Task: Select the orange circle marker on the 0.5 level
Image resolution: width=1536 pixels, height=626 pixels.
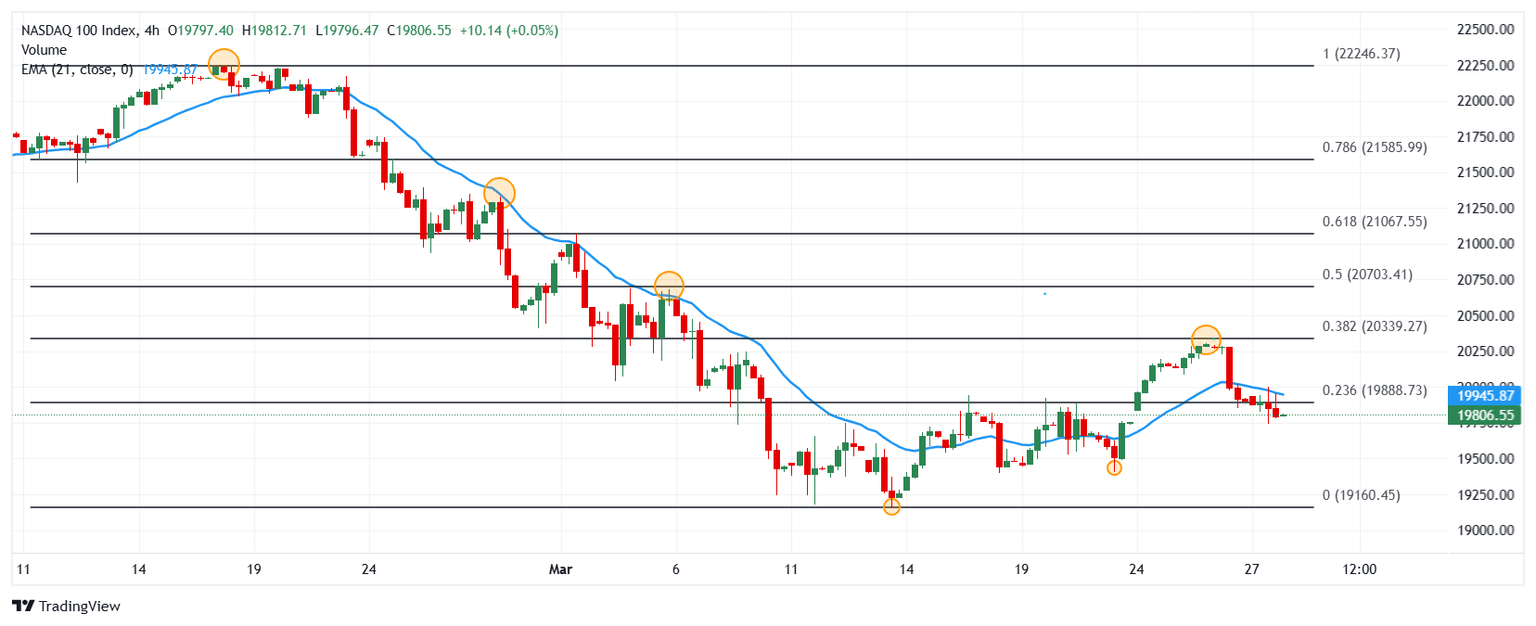Action: 669,285
